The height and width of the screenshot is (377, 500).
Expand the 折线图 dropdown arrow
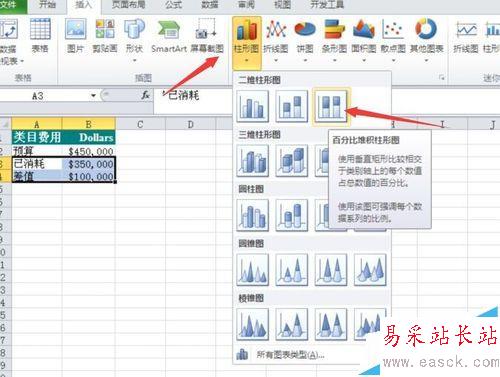click(276, 61)
